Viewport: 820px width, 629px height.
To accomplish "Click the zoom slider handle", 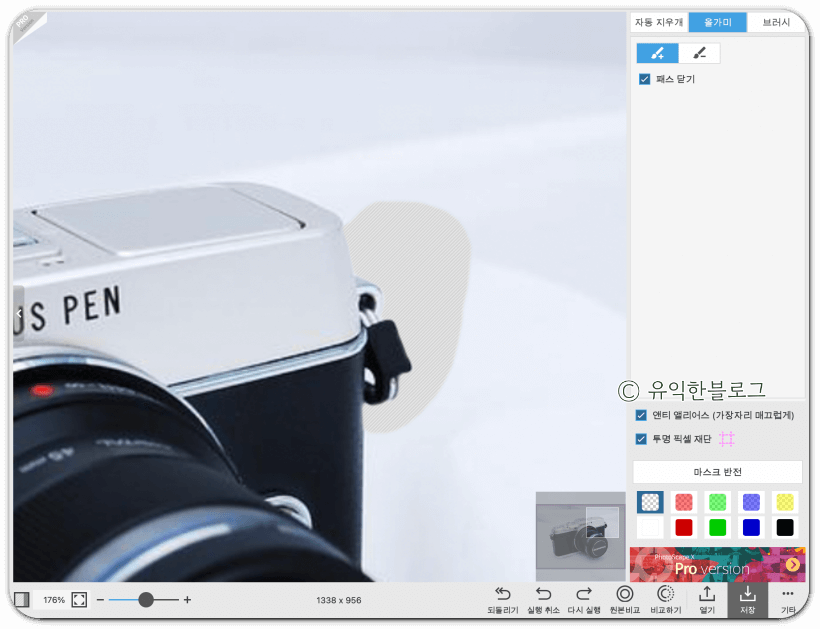I will point(146,600).
